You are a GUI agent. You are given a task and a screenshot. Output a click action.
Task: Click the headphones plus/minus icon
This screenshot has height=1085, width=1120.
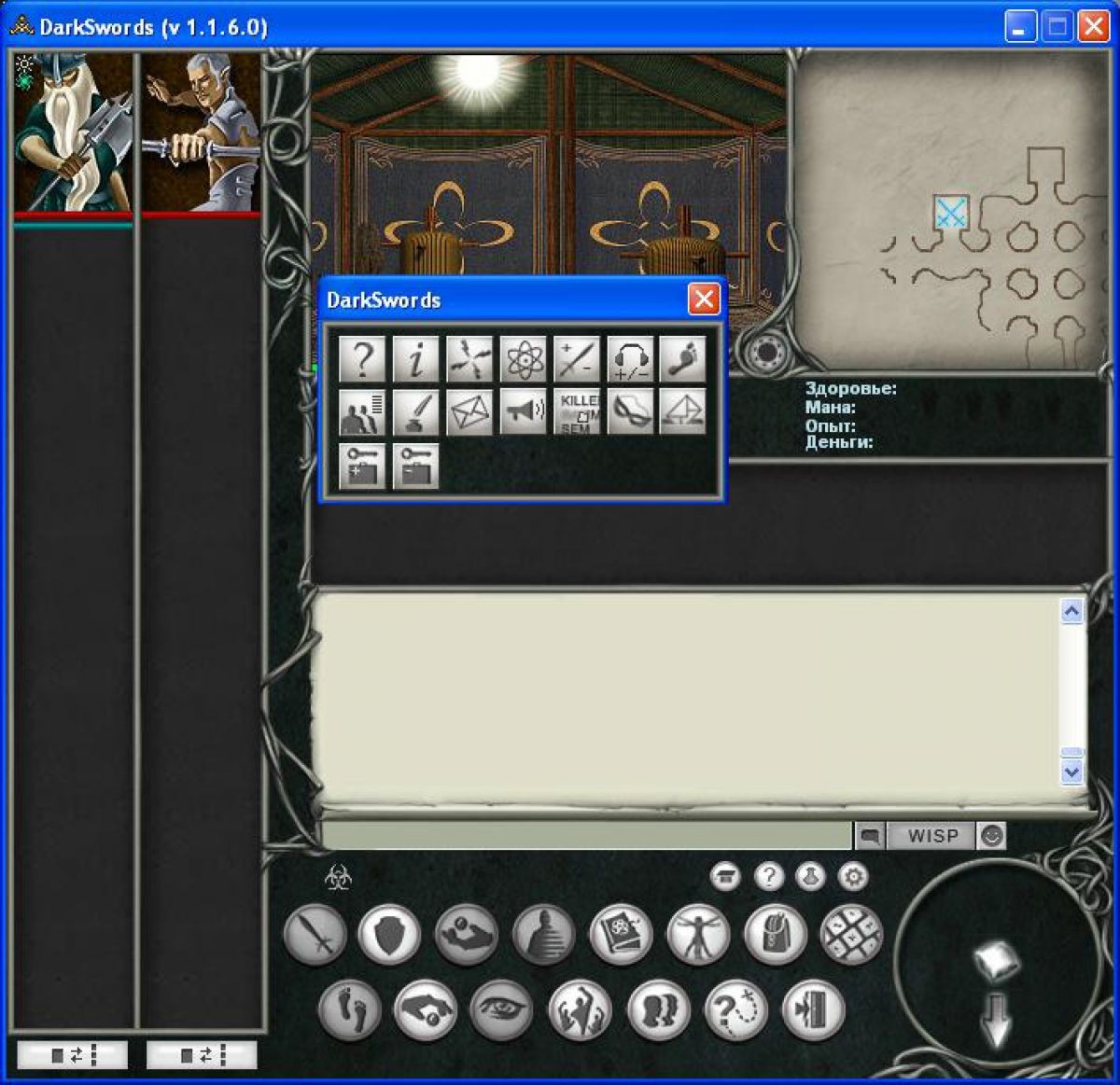click(630, 359)
